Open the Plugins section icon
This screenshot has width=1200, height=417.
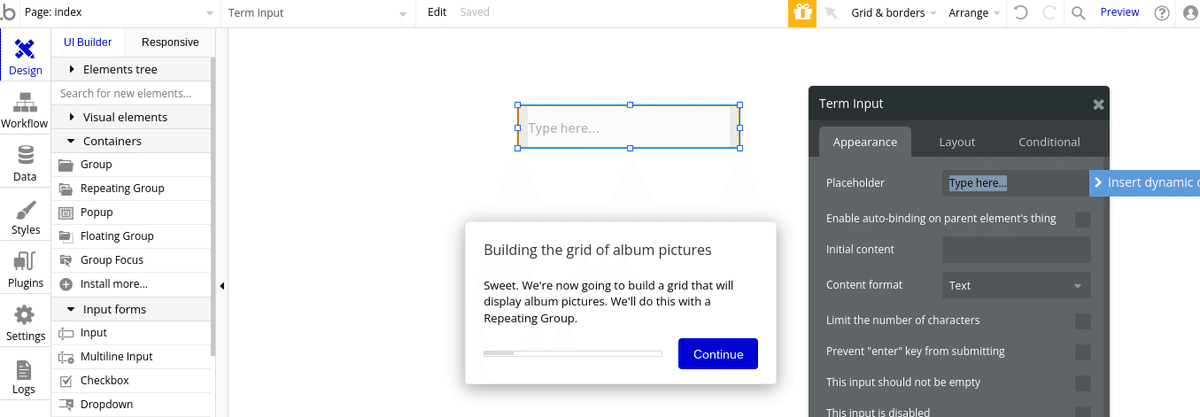(x=25, y=262)
